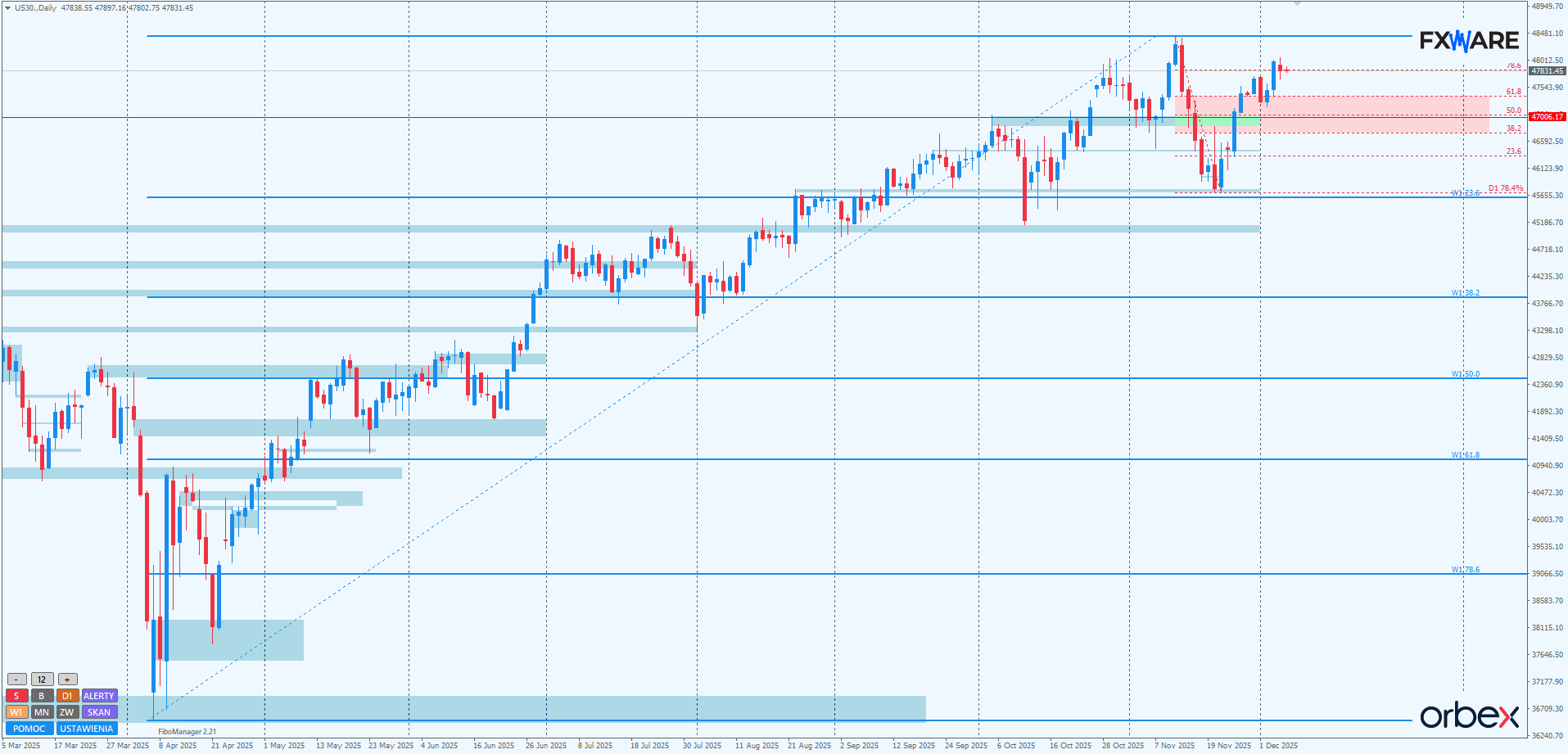Open the ALERTY alerts panel
This screenshot has height=754, width=1568.
(x=99, y=696)
